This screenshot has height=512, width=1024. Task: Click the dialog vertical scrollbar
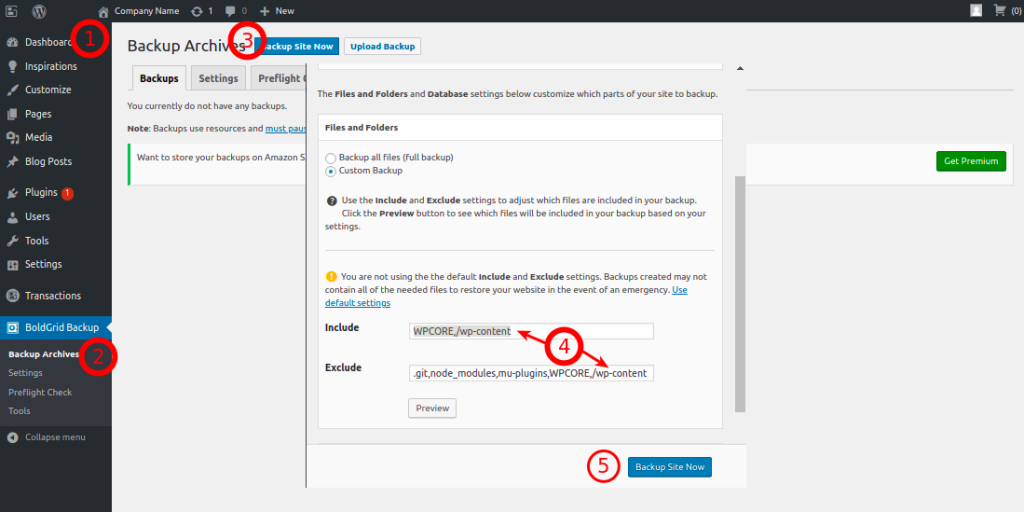click(740, 293)
